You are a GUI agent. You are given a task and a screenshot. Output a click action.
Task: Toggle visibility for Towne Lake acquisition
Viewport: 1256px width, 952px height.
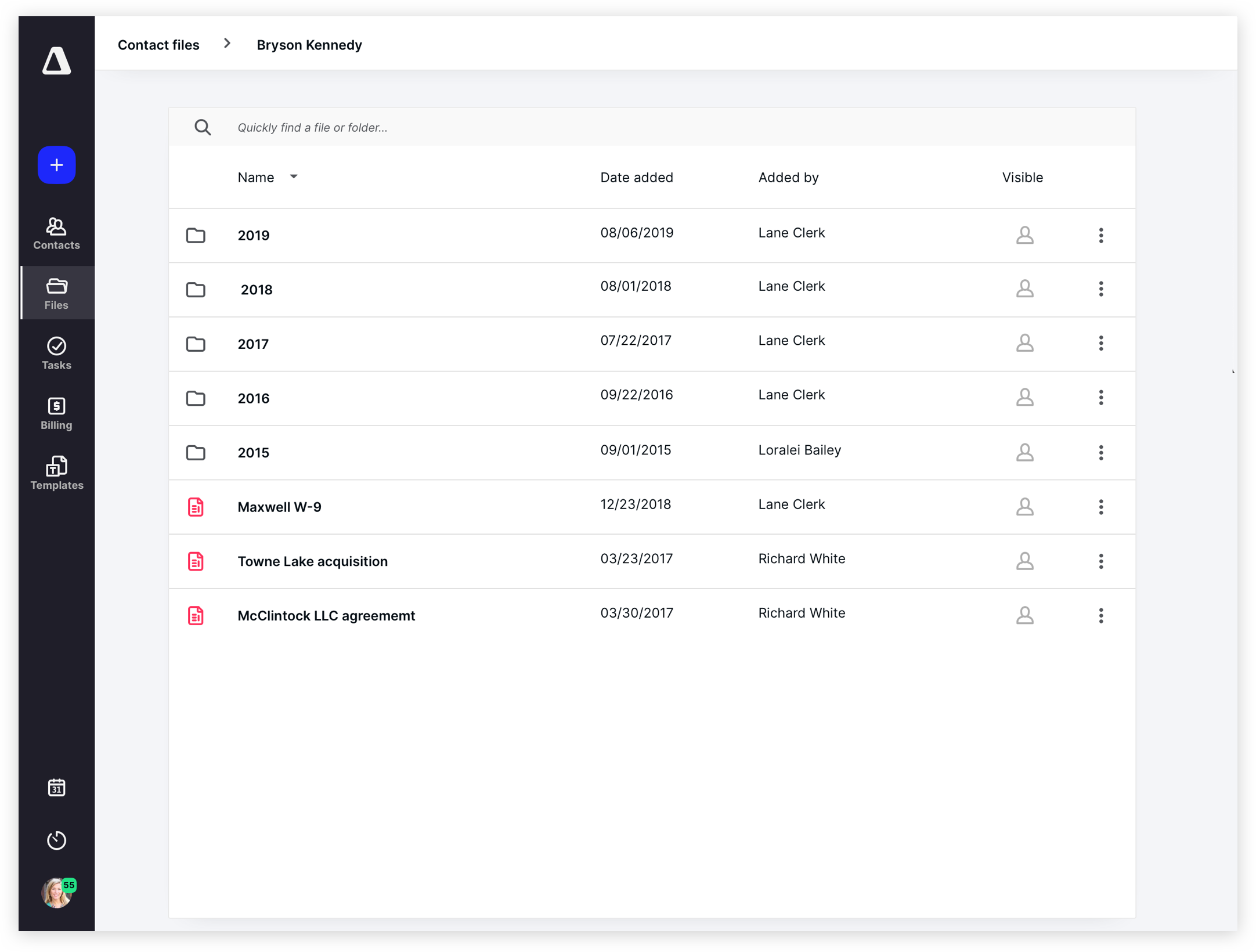[1024, 561]
